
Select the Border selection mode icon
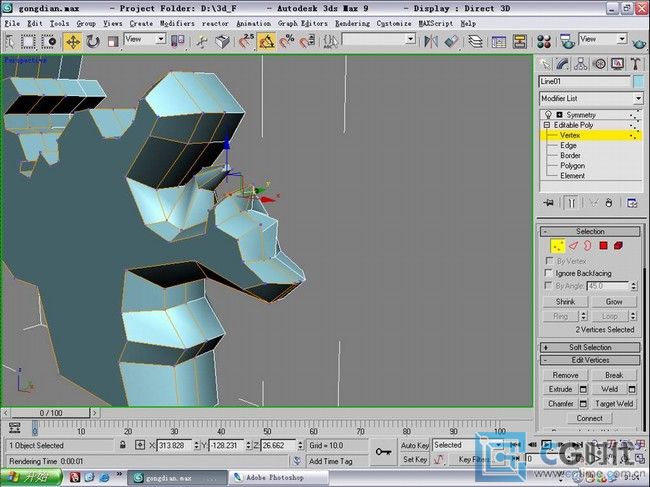(x=587, y=246)
